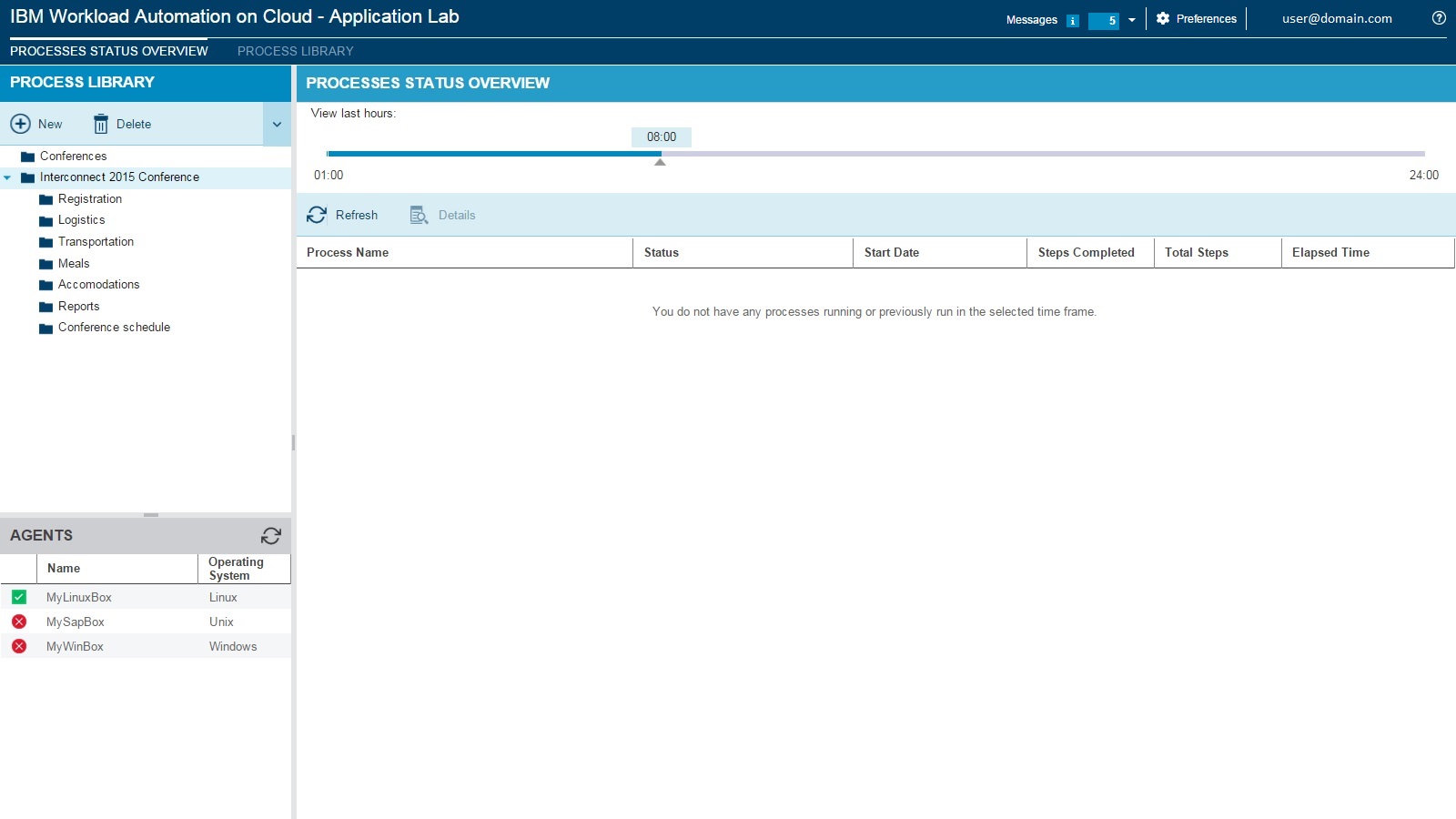Screen dimensions: 1456x819
Task: Click the Messages info icon
Action: click(x=1073, y=20)
